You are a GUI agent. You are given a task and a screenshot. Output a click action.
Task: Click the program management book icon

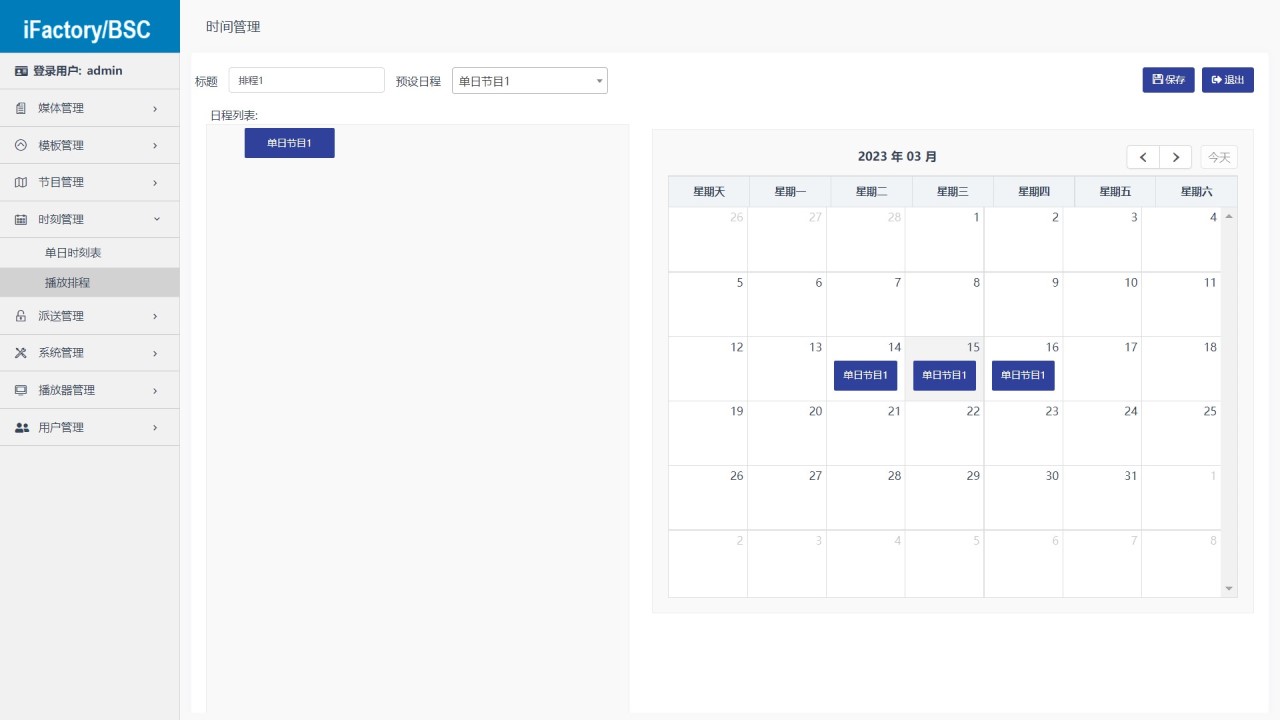[x=21, y=182]
